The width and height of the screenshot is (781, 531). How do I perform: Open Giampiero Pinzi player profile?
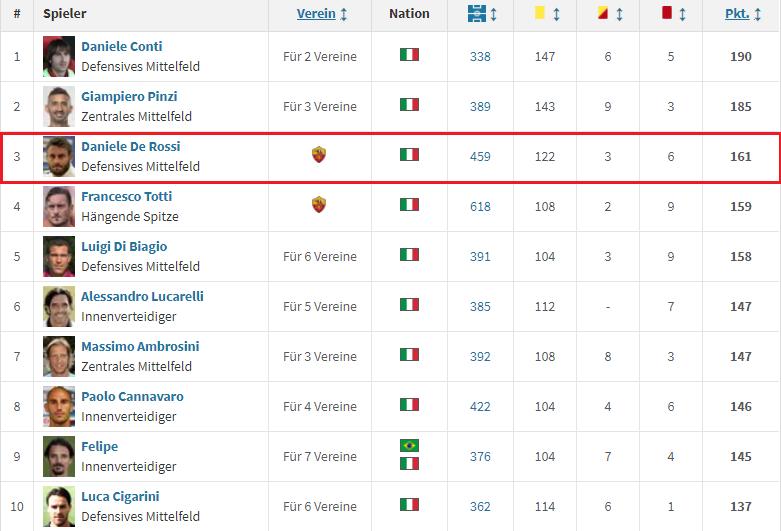[129, 97]
